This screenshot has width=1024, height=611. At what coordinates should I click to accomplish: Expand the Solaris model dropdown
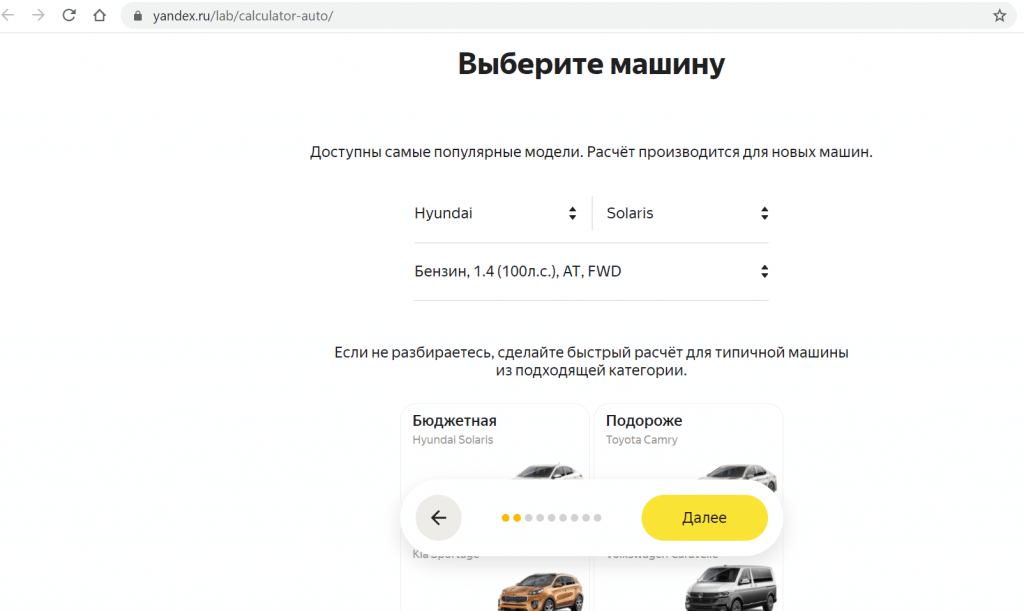point(687,213)
